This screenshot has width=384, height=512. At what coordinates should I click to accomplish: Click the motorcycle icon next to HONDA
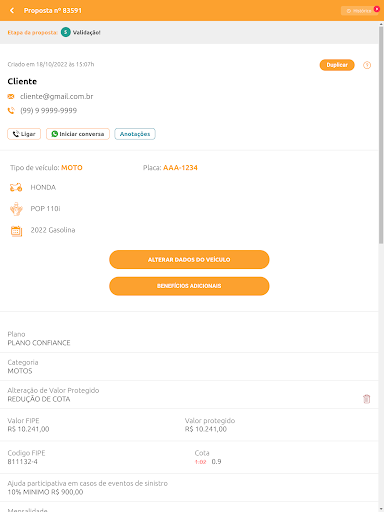click(16, 187)
